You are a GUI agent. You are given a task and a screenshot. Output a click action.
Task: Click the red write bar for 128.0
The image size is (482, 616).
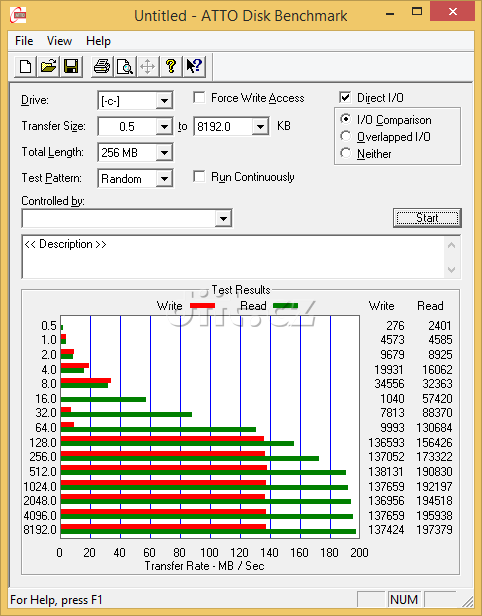point(162,438)
